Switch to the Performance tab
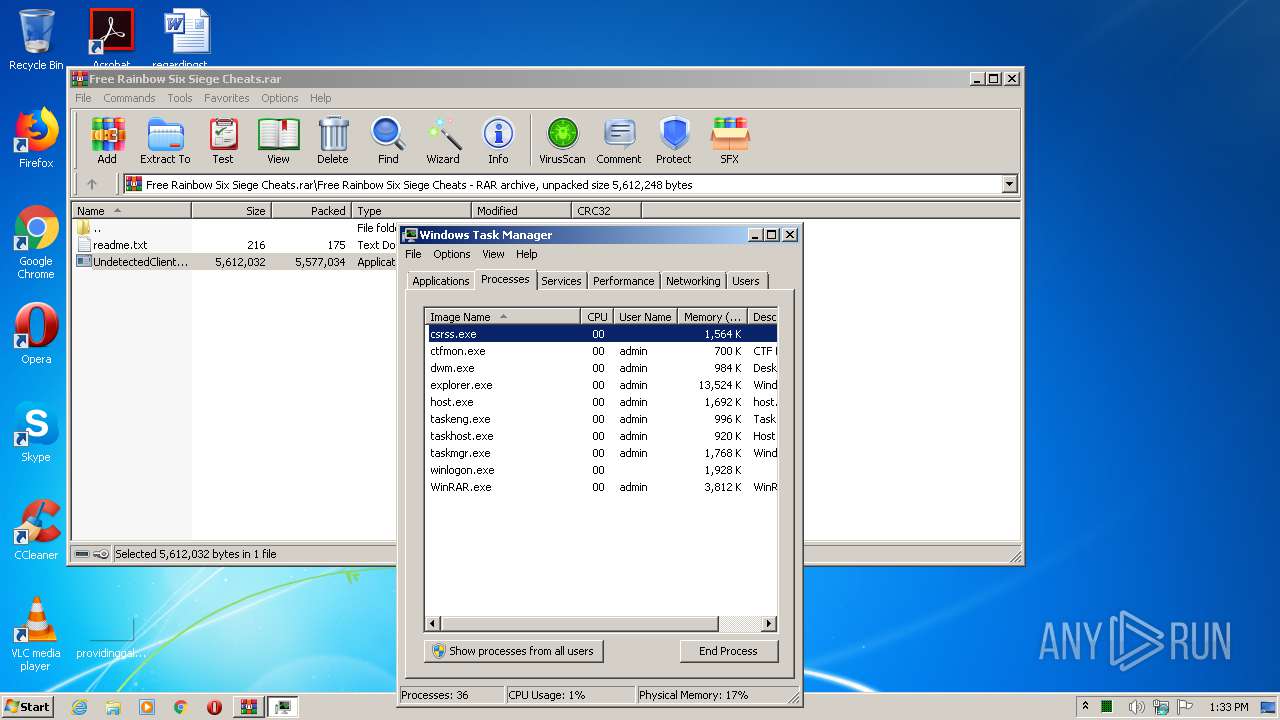 point(623,281)
